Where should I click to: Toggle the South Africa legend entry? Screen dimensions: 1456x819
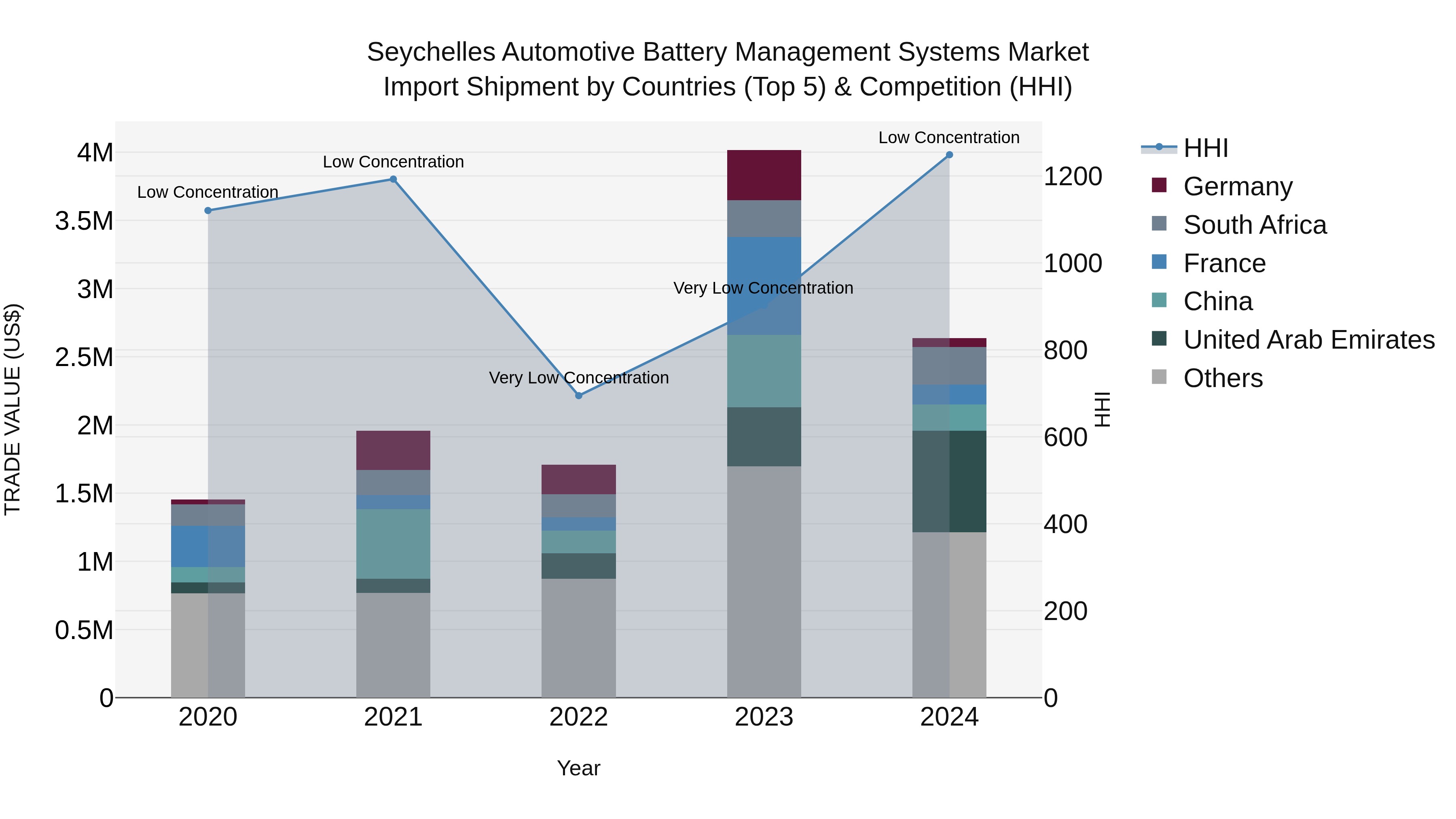(x=1238, y=224)
